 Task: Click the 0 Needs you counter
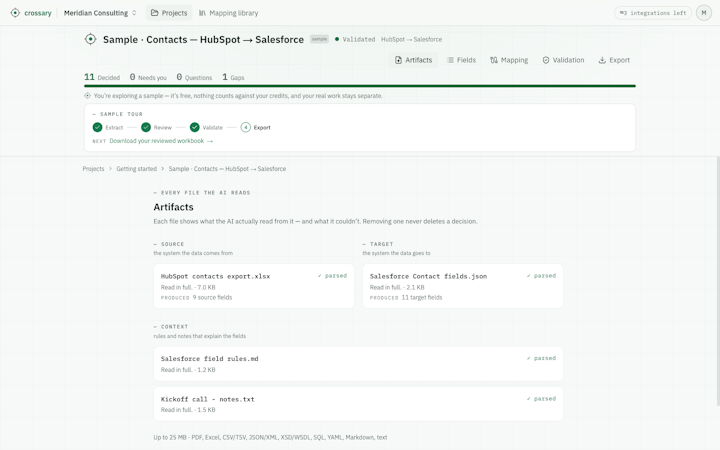(148, 77)
